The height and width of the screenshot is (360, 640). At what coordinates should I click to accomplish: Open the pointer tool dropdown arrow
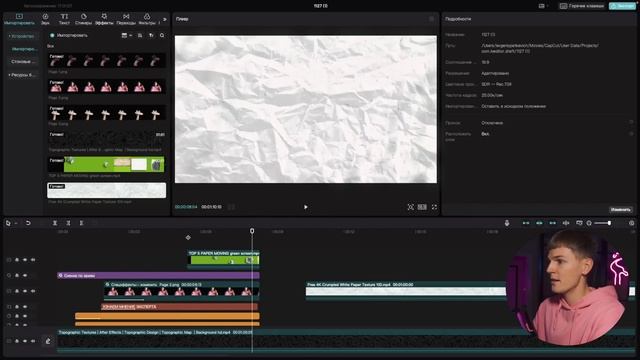coord(16,224)
